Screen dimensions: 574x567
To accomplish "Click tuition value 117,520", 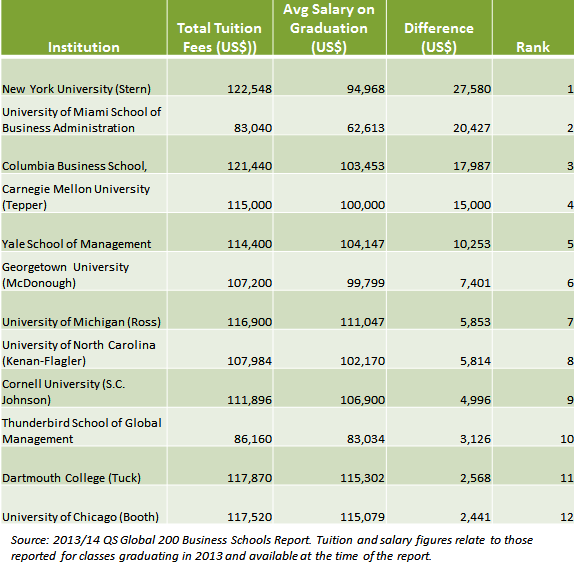I will point(249,517).
